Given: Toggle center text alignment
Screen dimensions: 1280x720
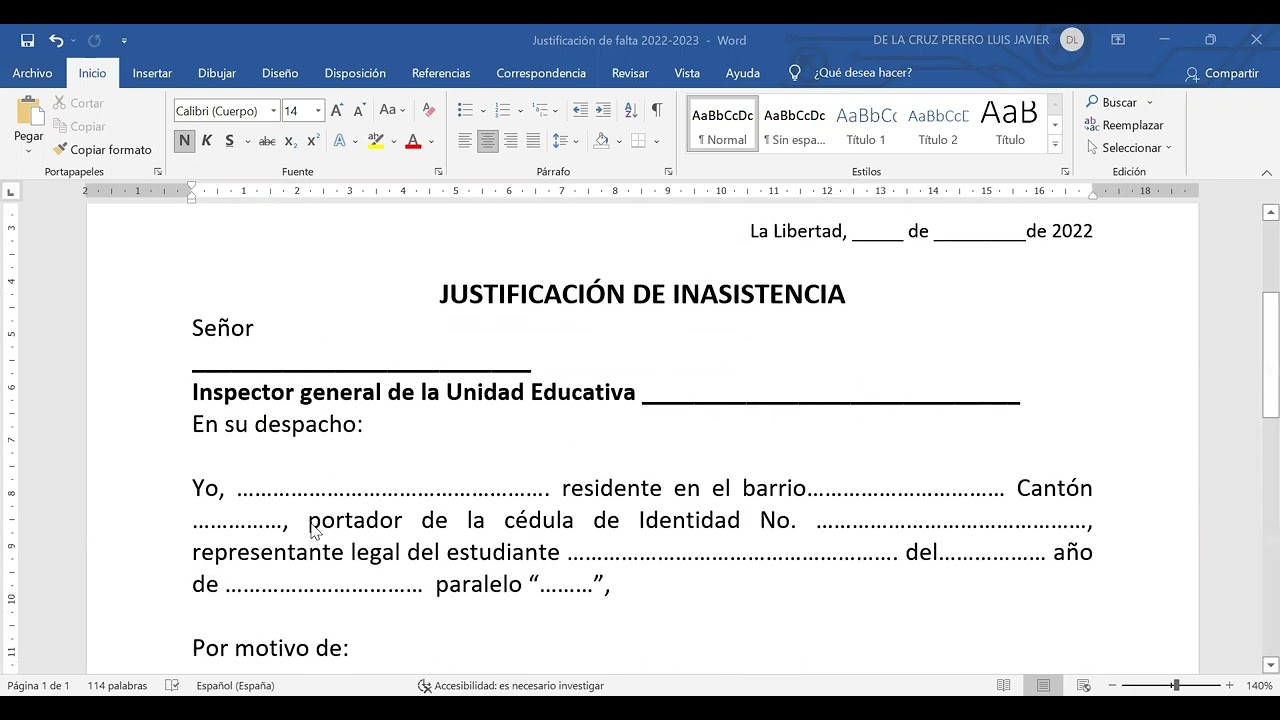Looking at the screenshot, I should pyautogui.click(x=487, y=140).
